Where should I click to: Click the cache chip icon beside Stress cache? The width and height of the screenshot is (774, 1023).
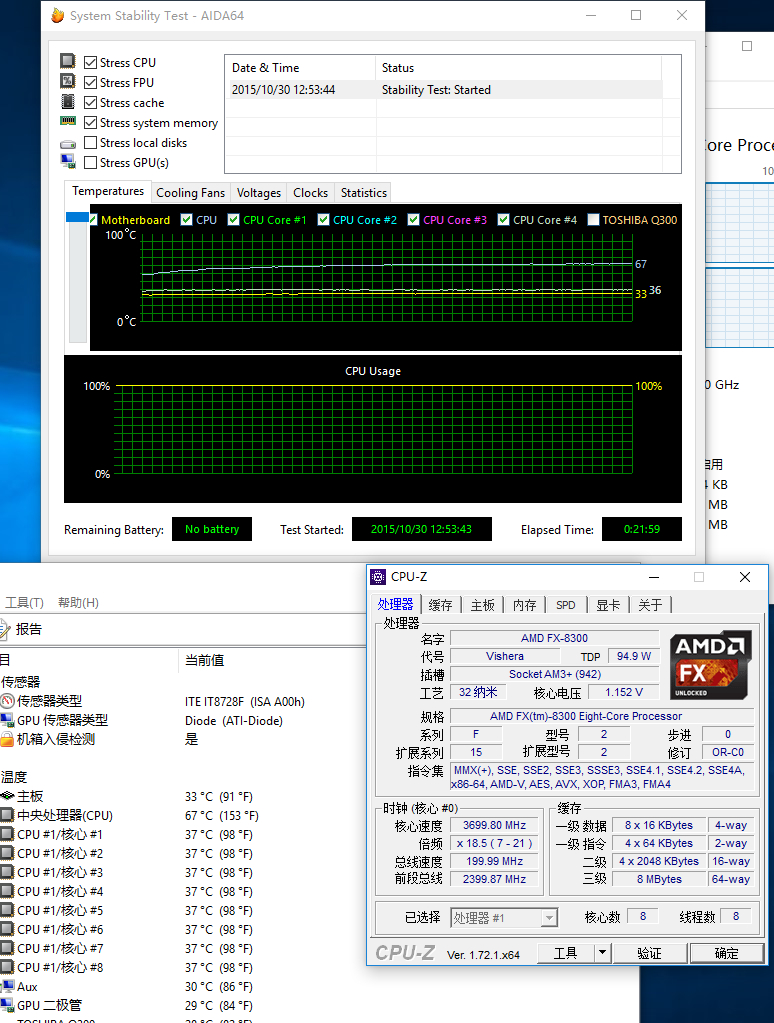coord(68,102)
